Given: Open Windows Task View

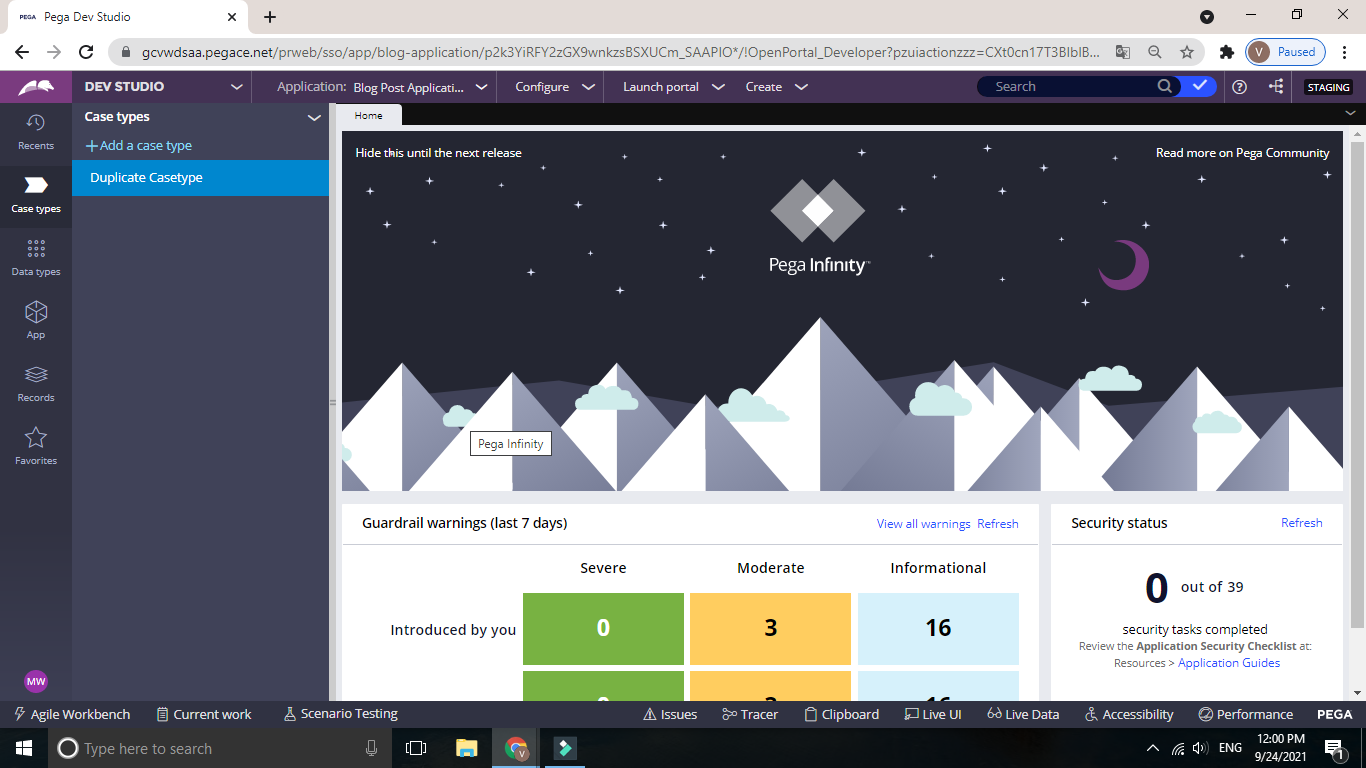Looking at the screenshot, I should coord(416,748).
